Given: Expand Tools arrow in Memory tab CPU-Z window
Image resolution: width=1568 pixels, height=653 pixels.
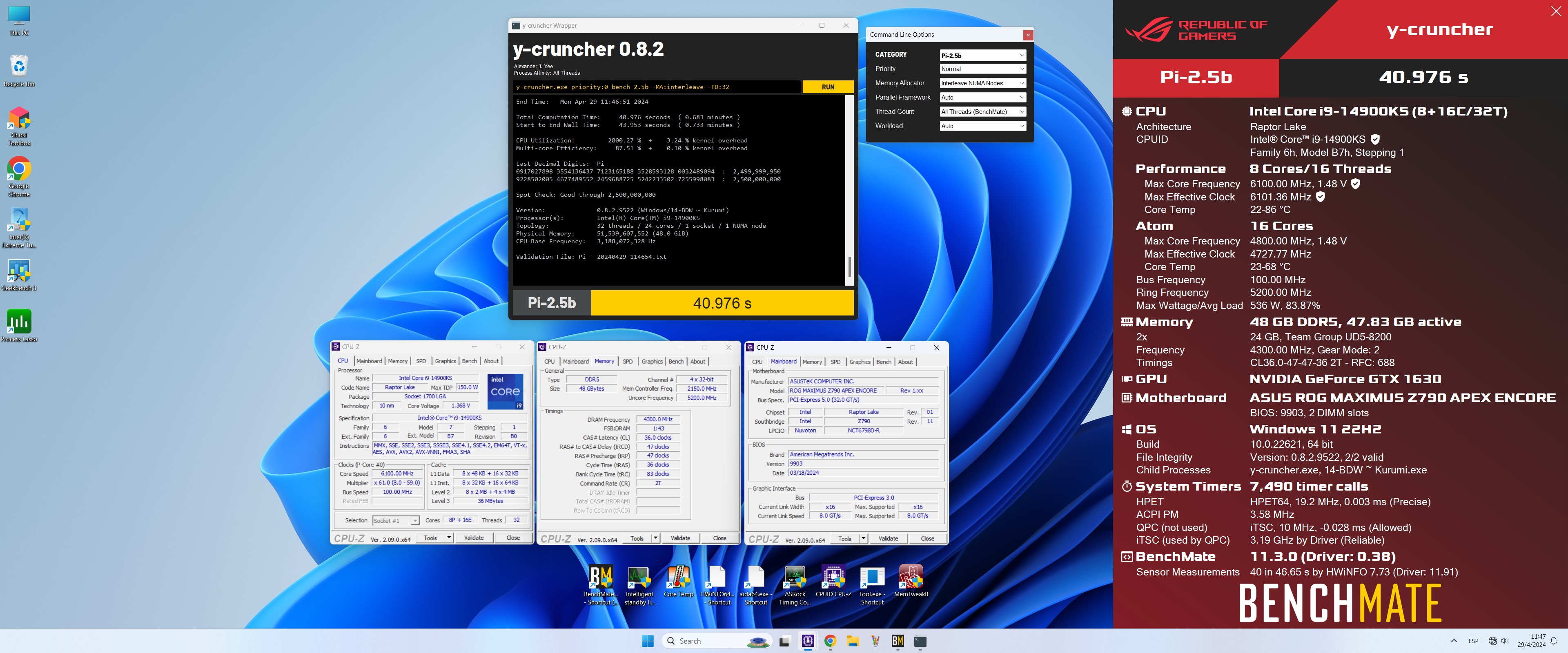Looking at the screenshot, I should 655,538.
